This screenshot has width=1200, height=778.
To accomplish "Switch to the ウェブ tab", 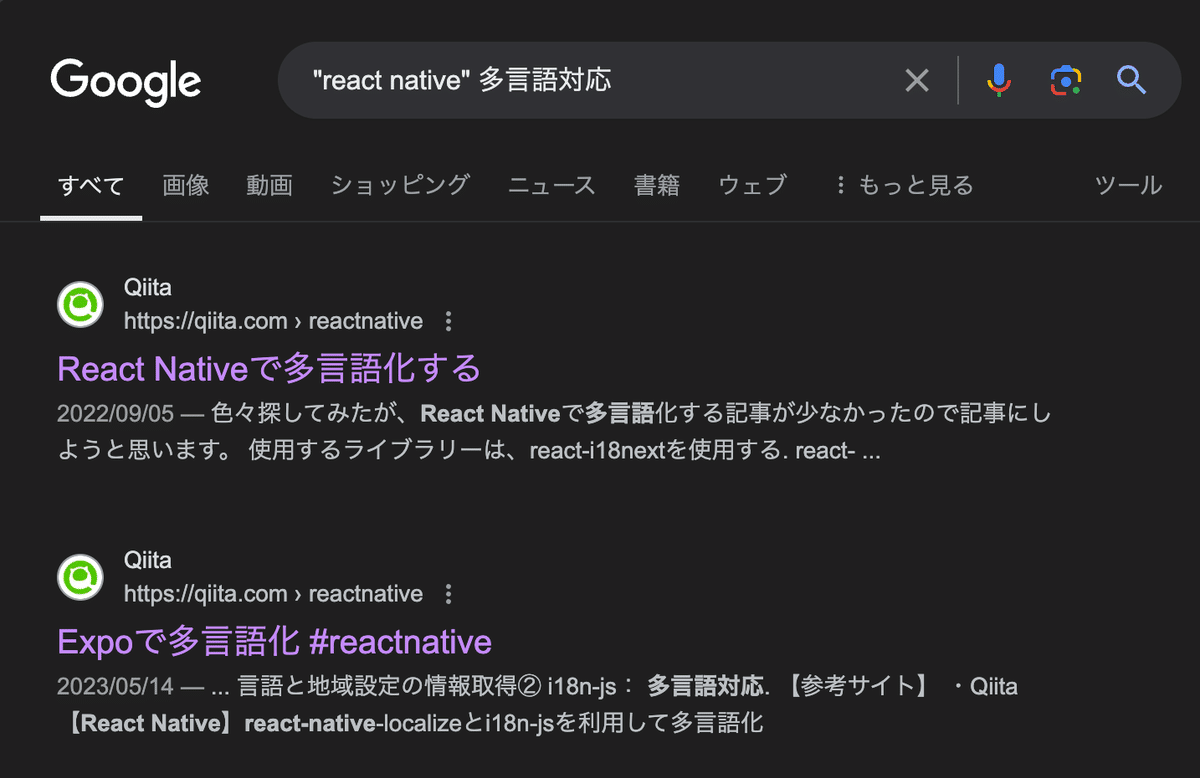I will pyautogui.click(x=753, y=185).
